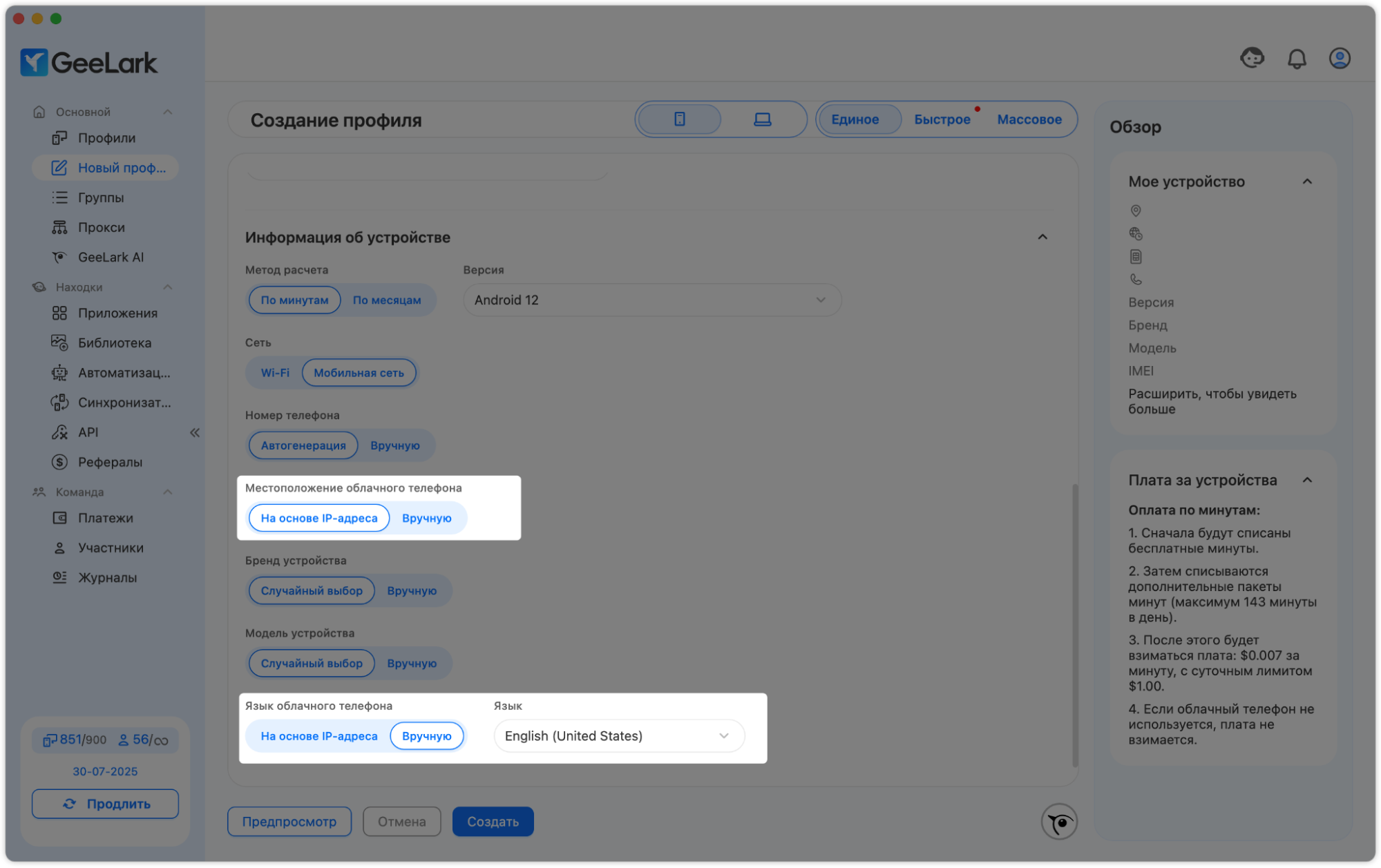Viewport: 1381px width, 868px height.
Task: Open the Android 12 version dropdown
Action: [x=651, y=300]
